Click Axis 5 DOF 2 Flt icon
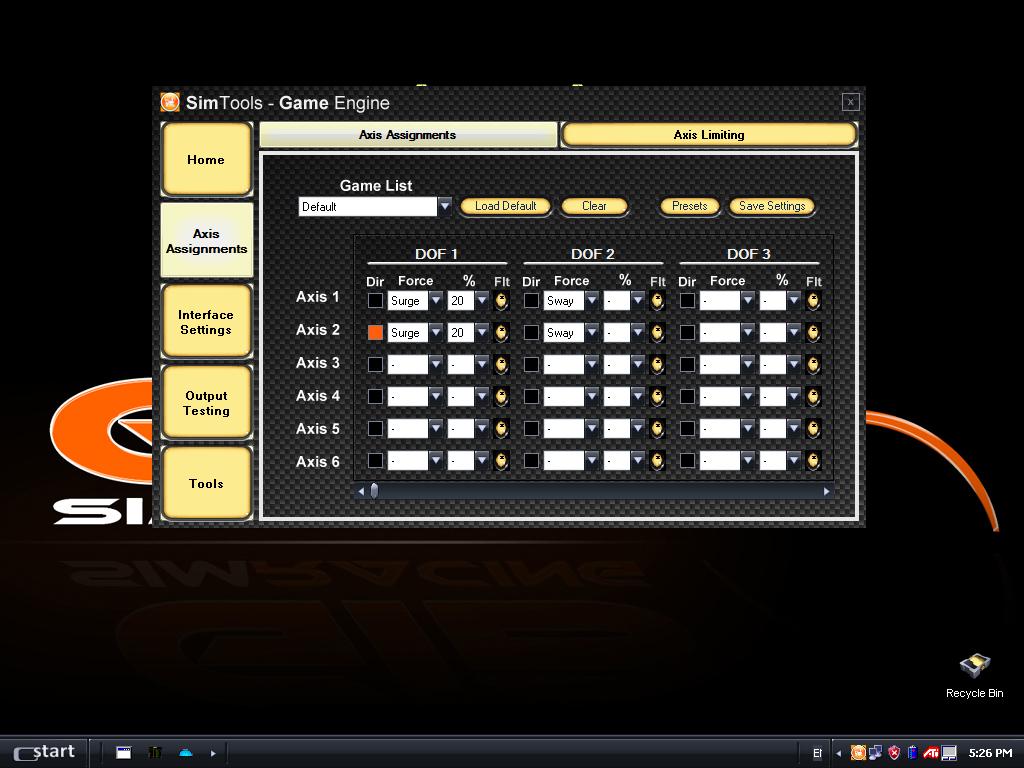1024x768 pixels. [657, 428]
